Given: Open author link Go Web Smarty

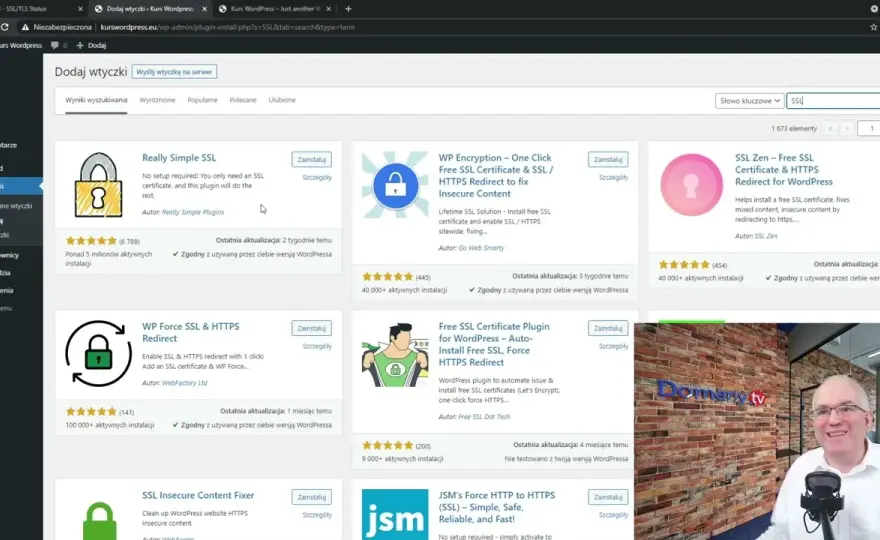Looking at the screenshot, I should [481, 248].
